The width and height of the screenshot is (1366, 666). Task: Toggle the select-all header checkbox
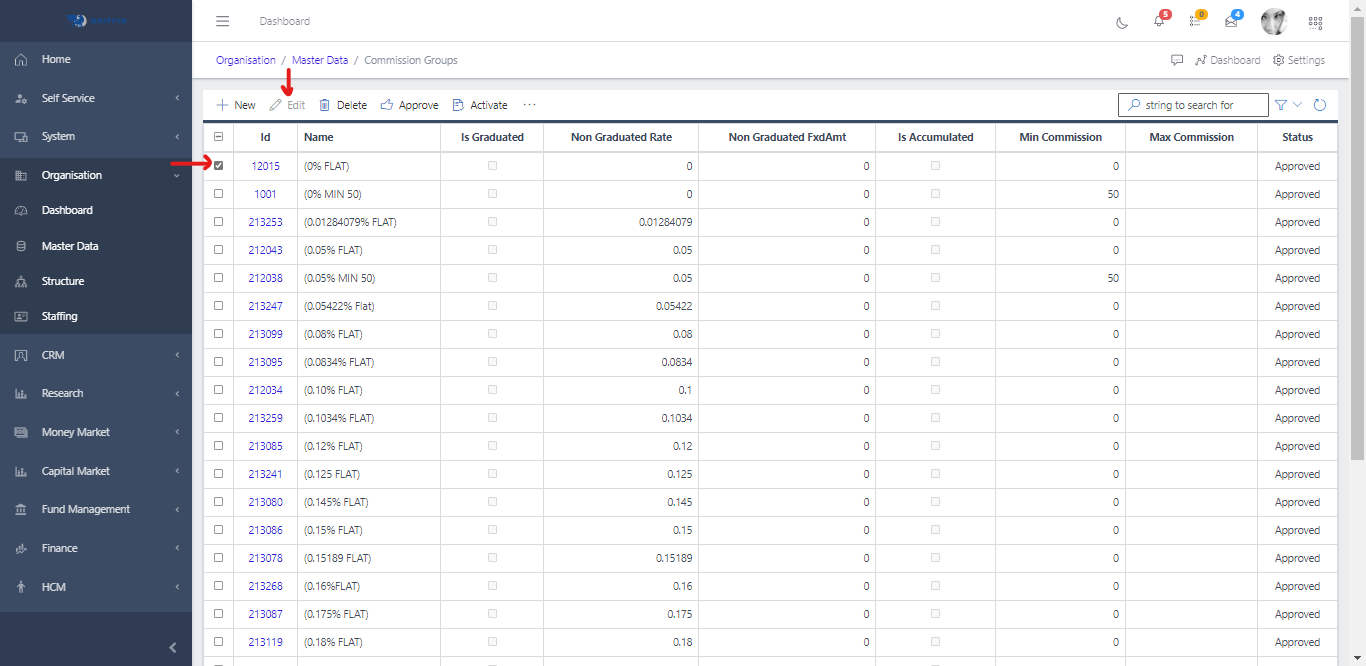pyautogui.click(x=219, y=137)
